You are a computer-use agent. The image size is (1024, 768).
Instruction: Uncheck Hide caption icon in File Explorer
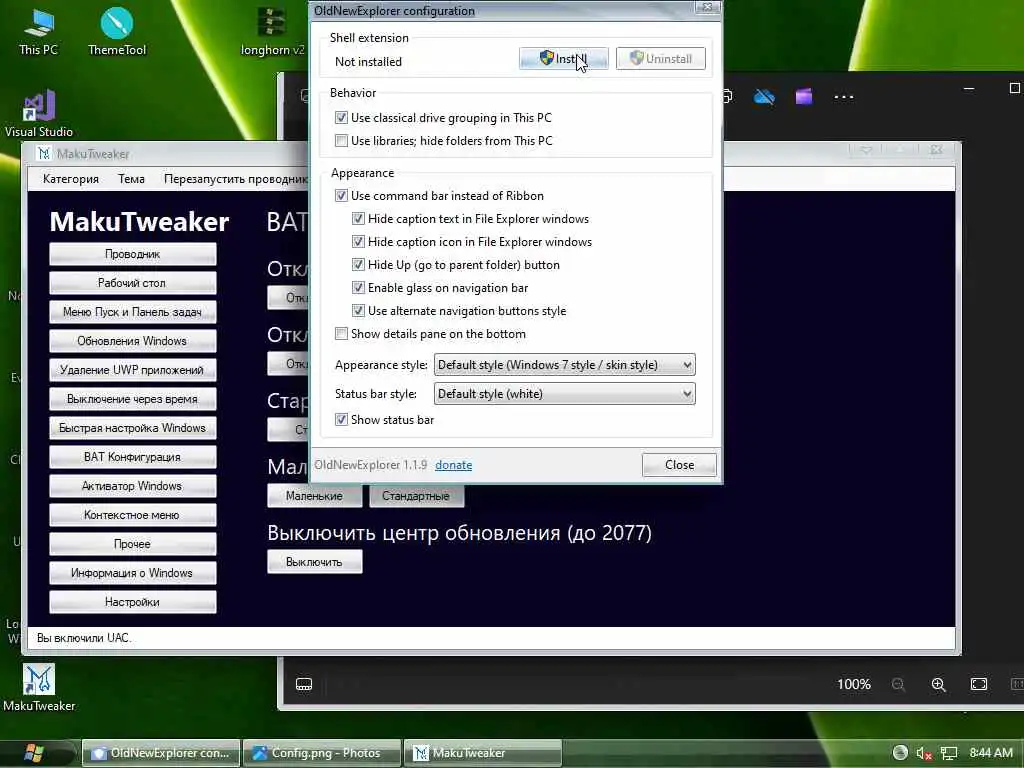358,242
